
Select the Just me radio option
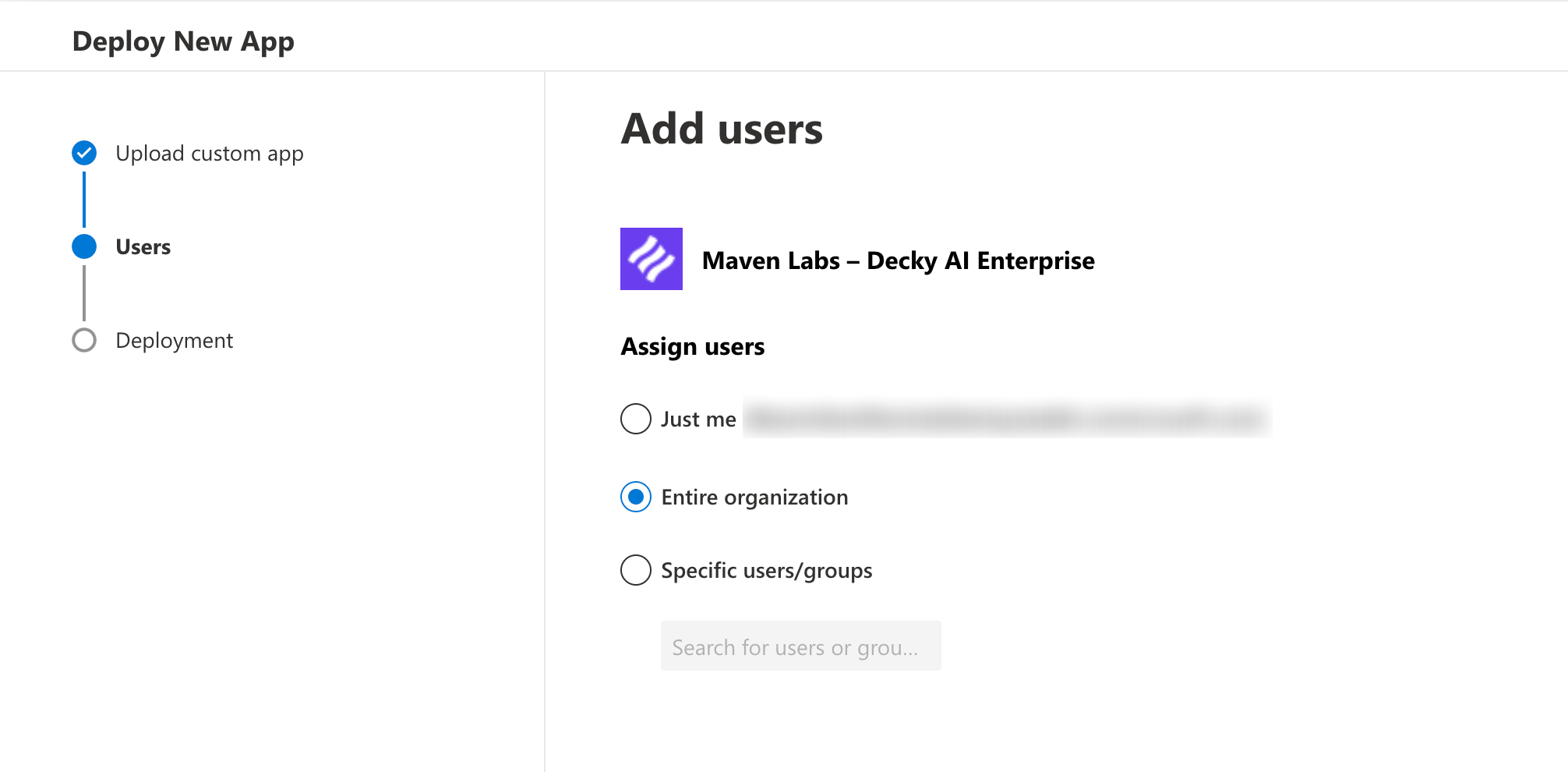636,419
